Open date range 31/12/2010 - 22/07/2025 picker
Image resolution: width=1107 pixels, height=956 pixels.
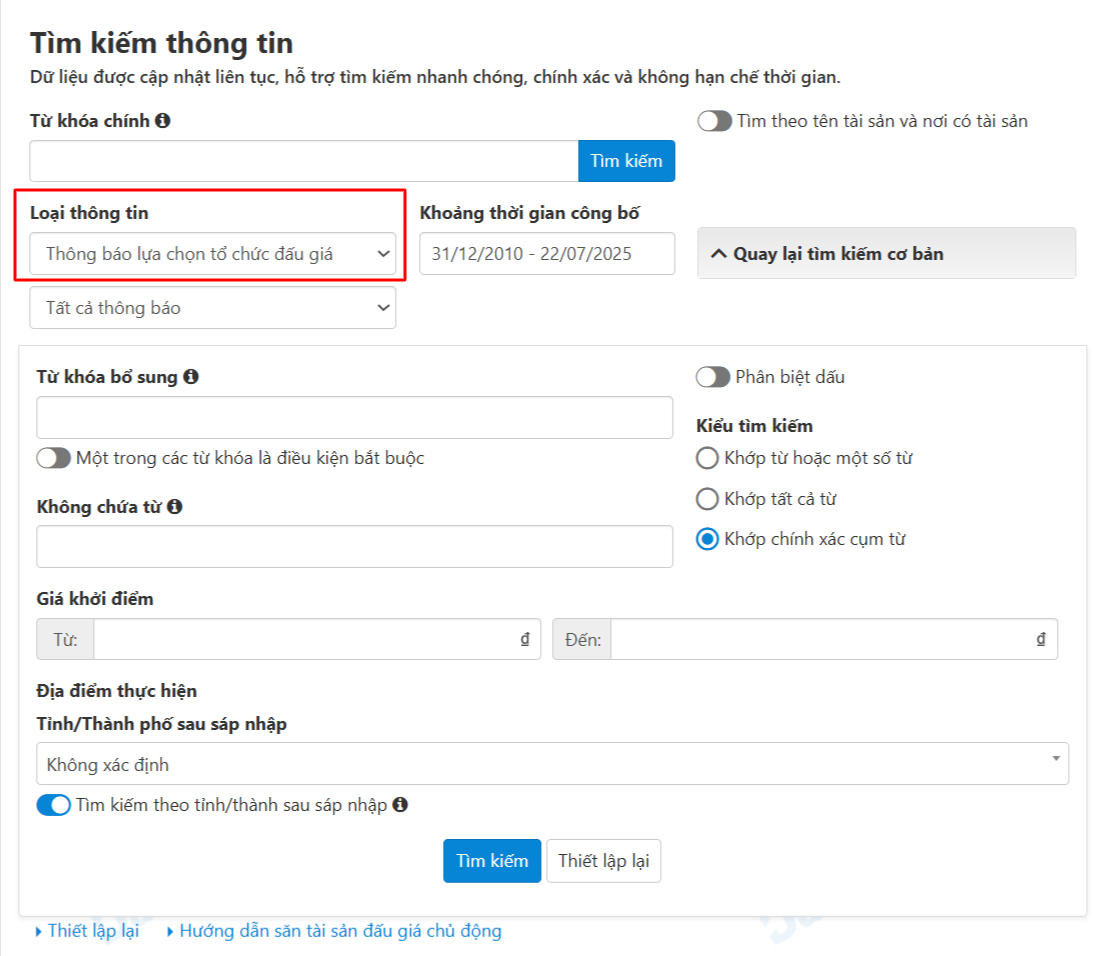click(x=547, y=253)
